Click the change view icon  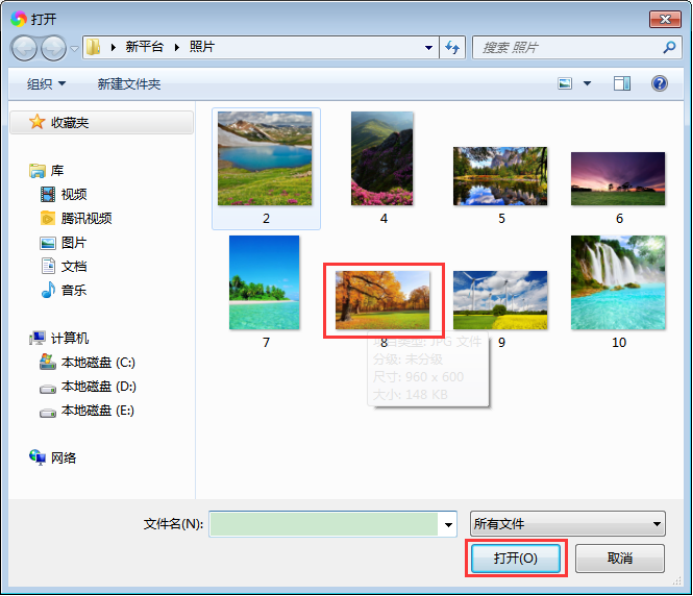click(566, 84)
